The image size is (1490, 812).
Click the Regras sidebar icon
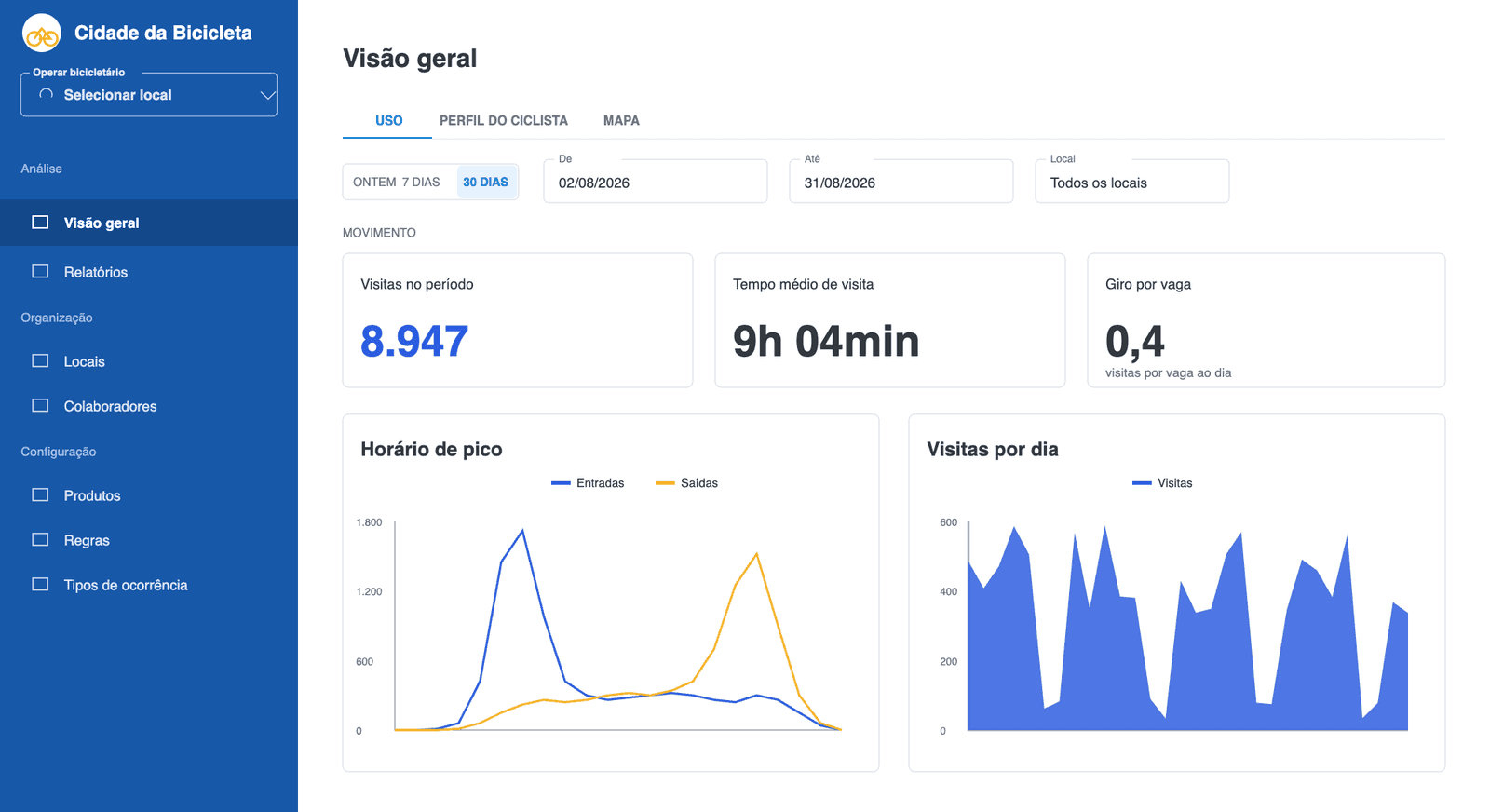point(40,540)
